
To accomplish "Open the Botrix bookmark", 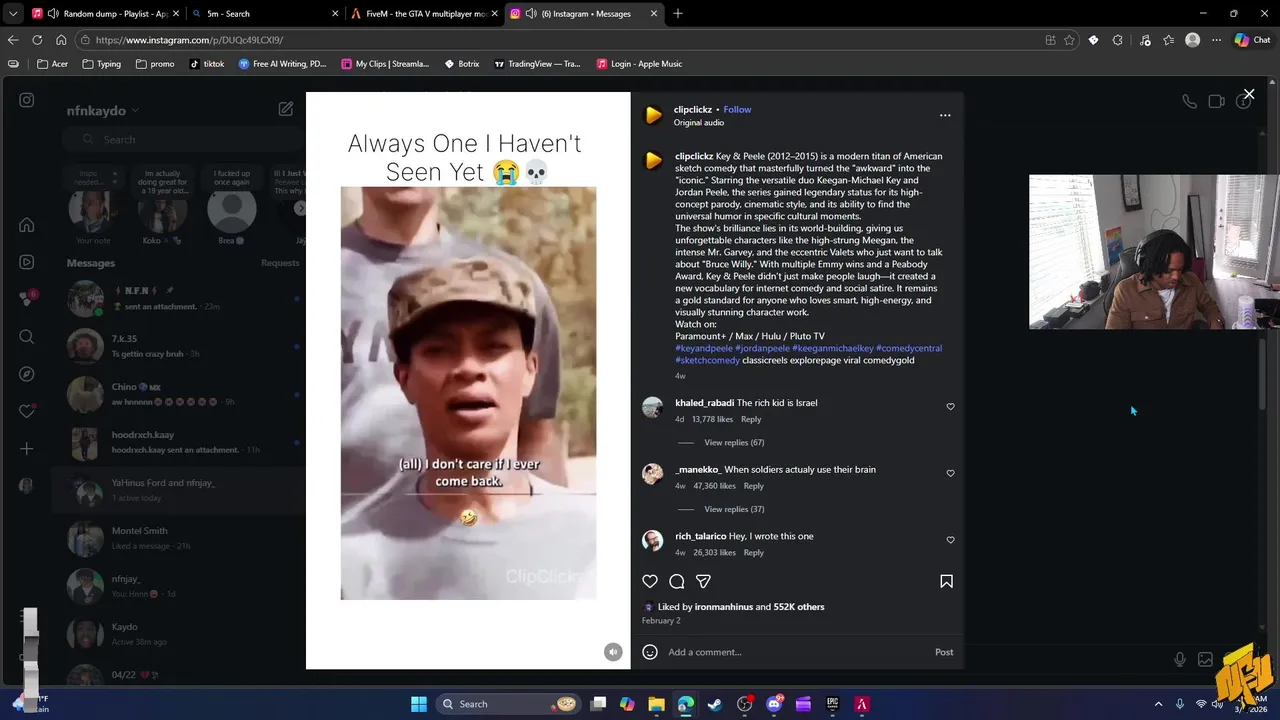I will pos(460,64).
